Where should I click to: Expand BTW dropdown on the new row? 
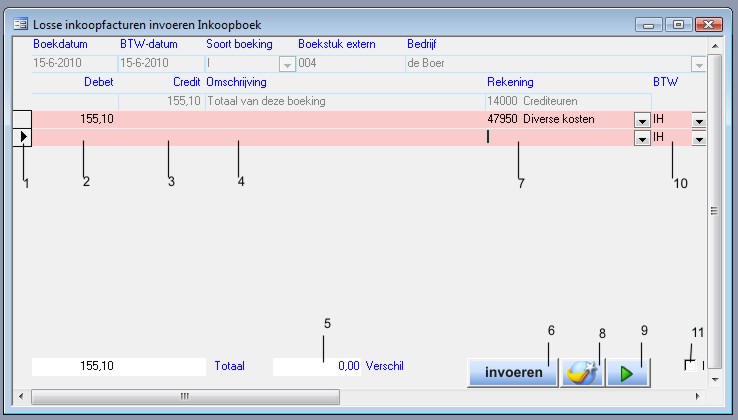coord(699,139)
